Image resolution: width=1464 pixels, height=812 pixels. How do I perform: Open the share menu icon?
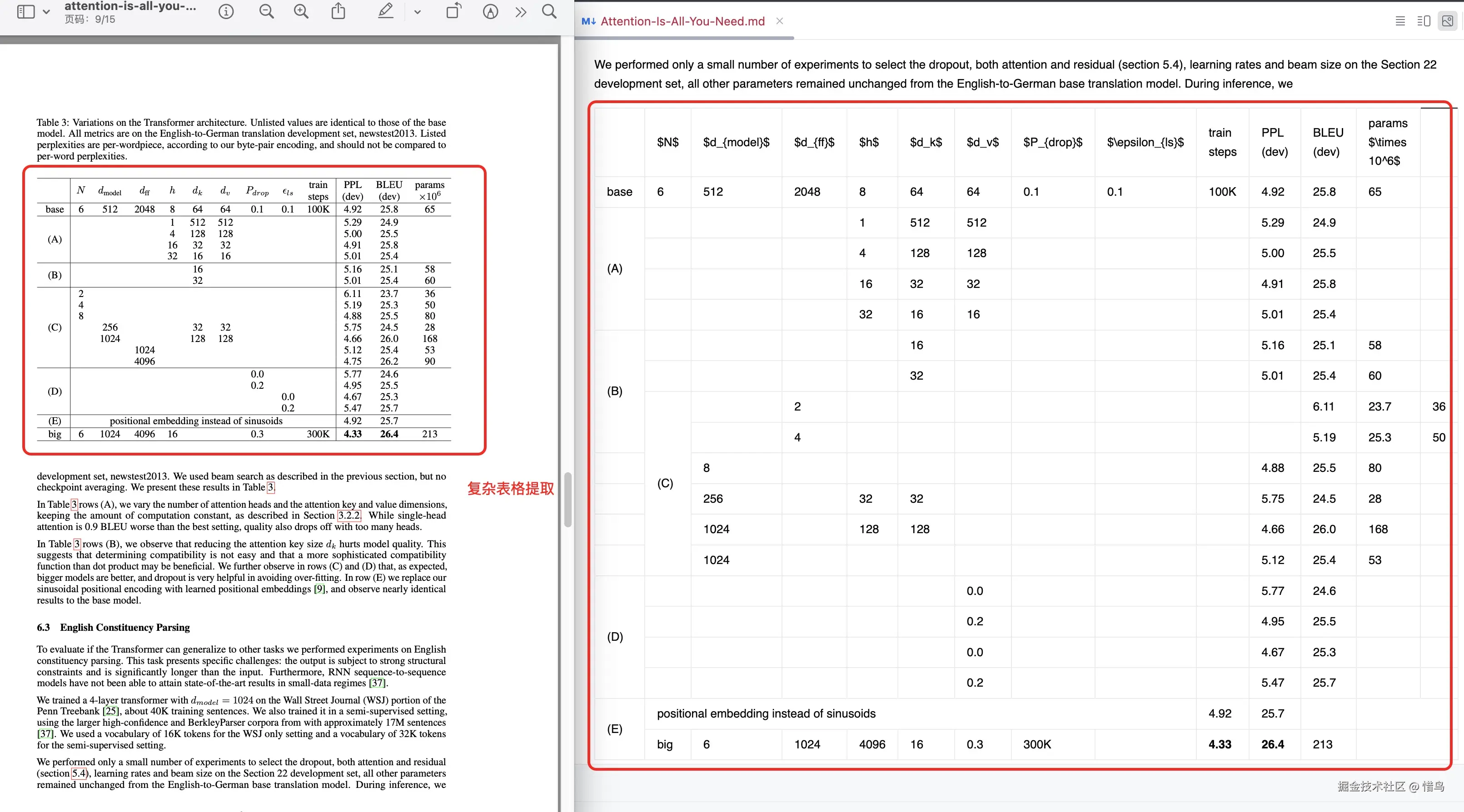[338, 11]
